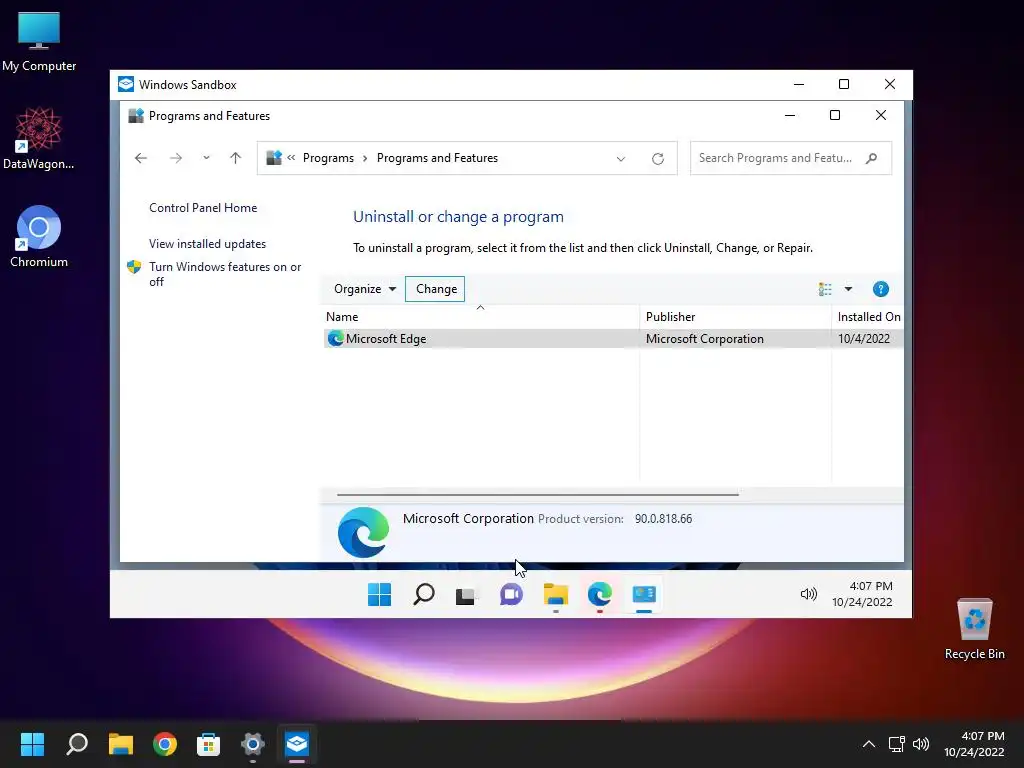Open My Computer desktop icon
1024x768 pixels.
coord(39,42)
